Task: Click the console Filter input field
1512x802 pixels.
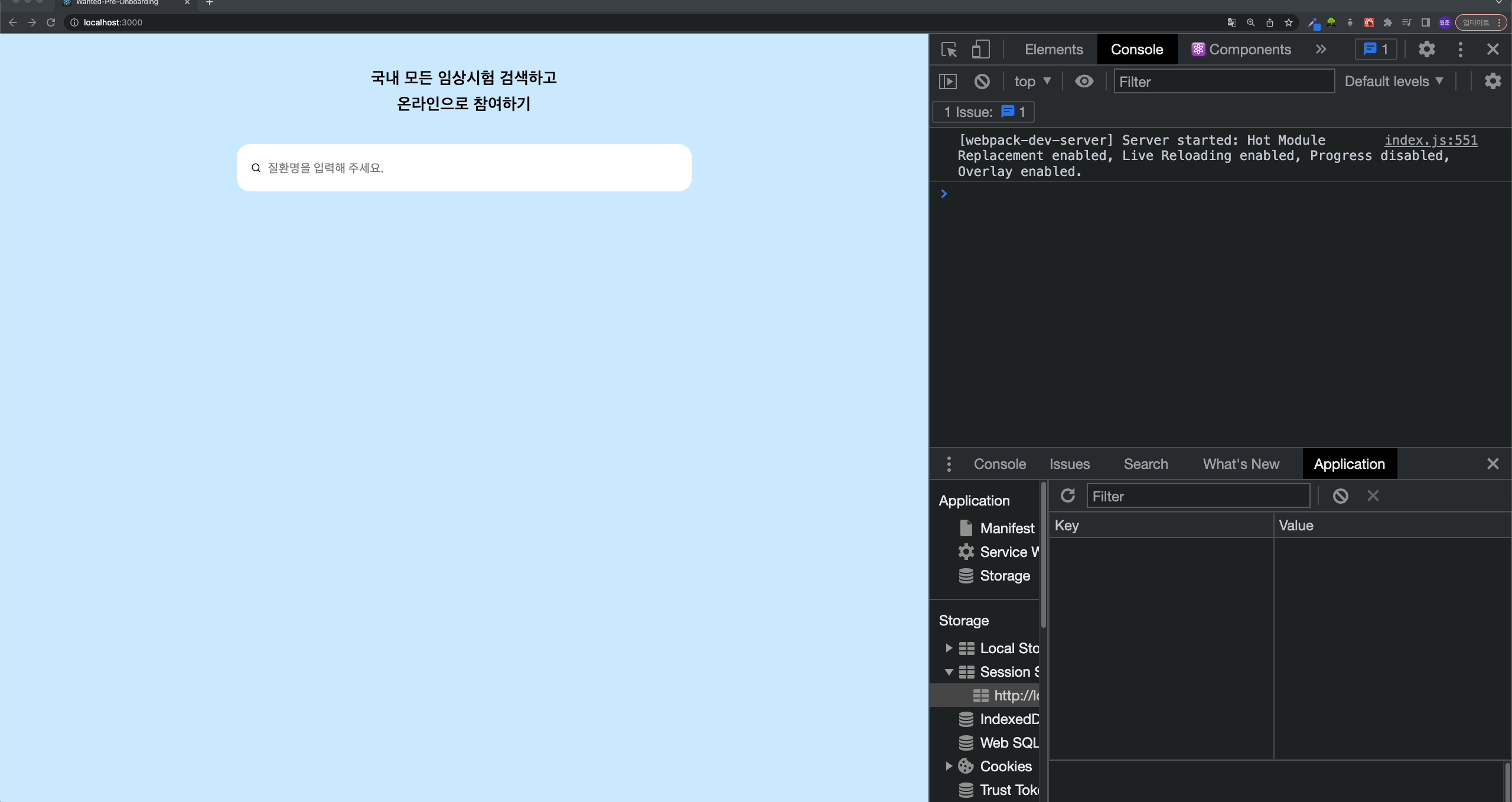Action: [x=1224, y=81]
